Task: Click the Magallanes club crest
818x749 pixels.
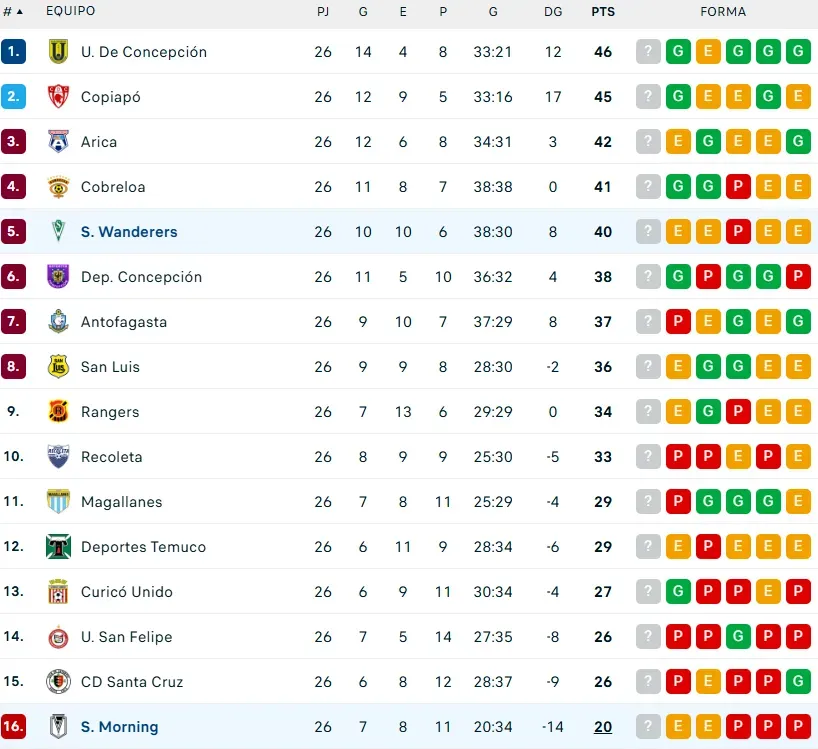Action: [58, 502]
